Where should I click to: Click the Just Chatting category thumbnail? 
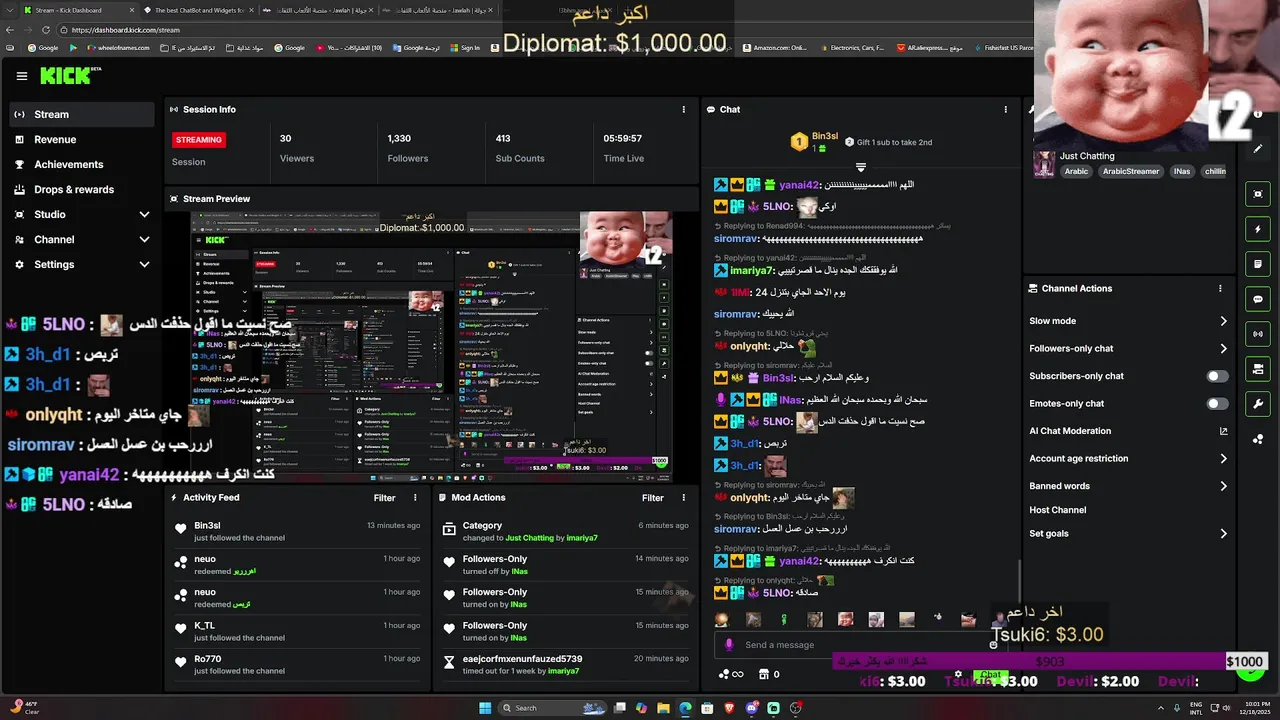(1044, 164)
